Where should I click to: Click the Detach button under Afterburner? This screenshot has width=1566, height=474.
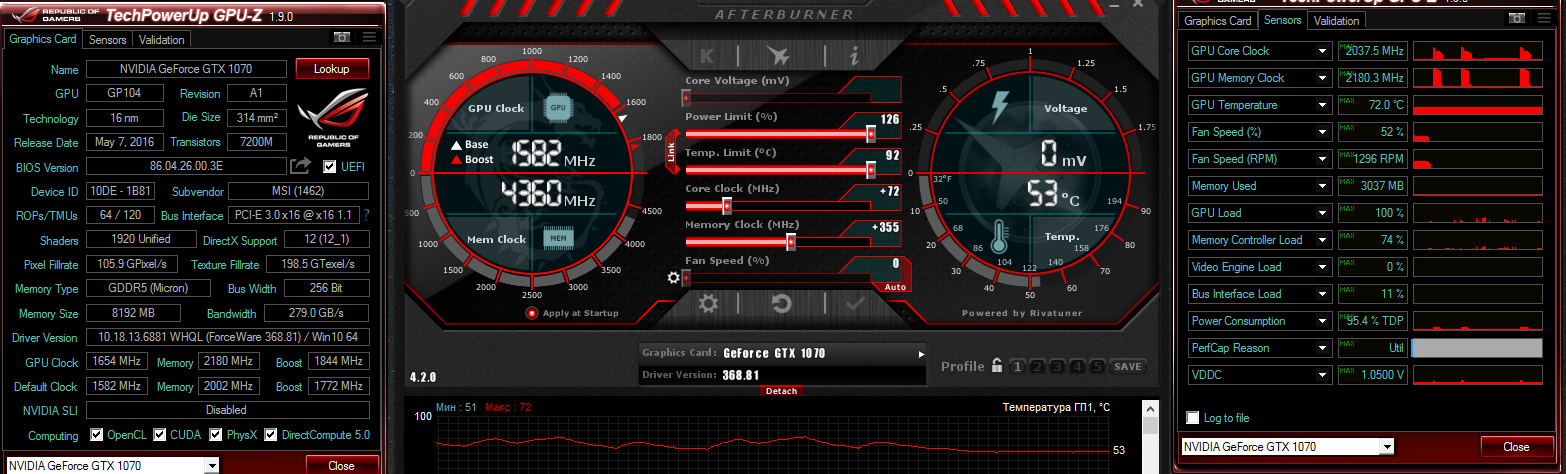(x=782, y=391)
